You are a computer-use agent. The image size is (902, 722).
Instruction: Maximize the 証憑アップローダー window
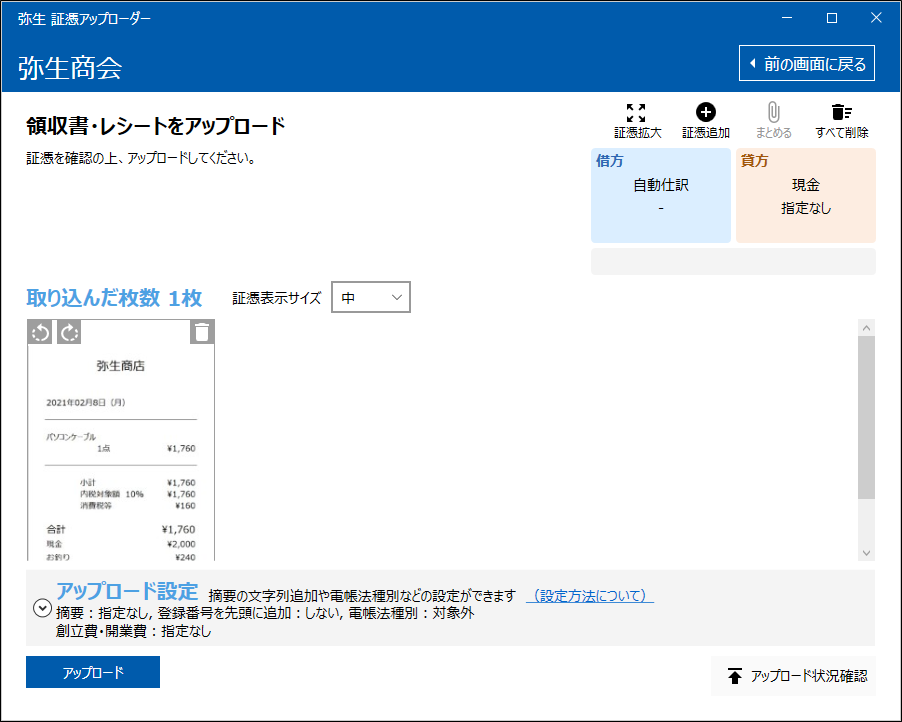point(832,18)
